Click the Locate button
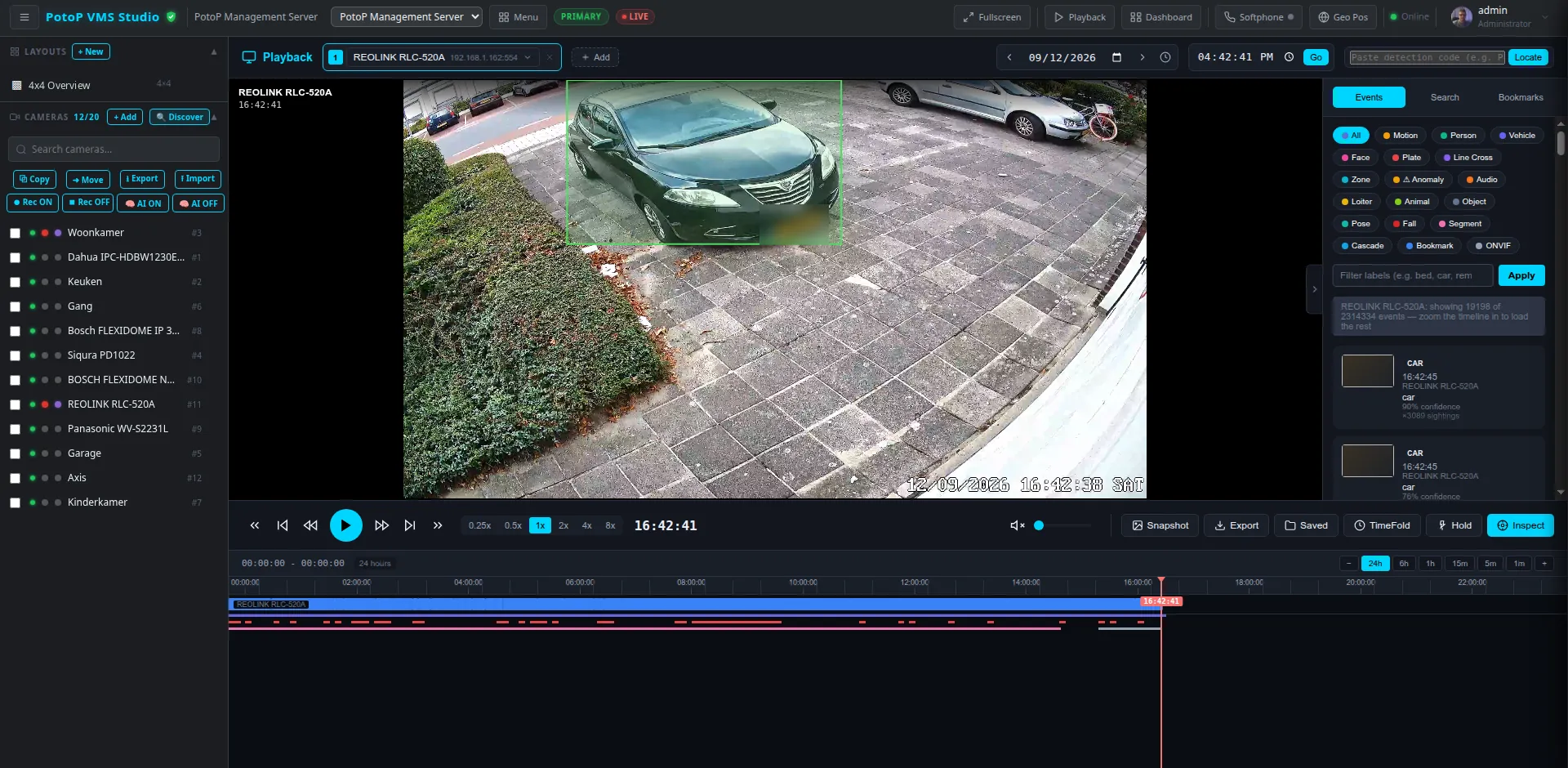Viewport: 1568px width, 768px height. tap(1527, 57)
